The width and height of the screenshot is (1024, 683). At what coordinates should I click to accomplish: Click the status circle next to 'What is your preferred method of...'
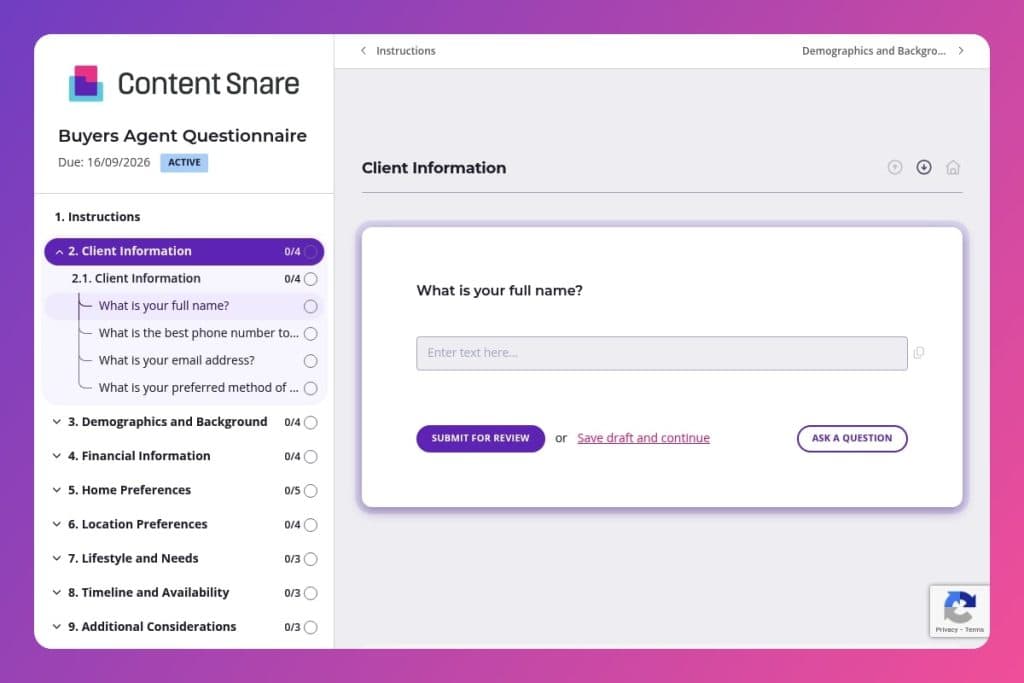(310, 388)
